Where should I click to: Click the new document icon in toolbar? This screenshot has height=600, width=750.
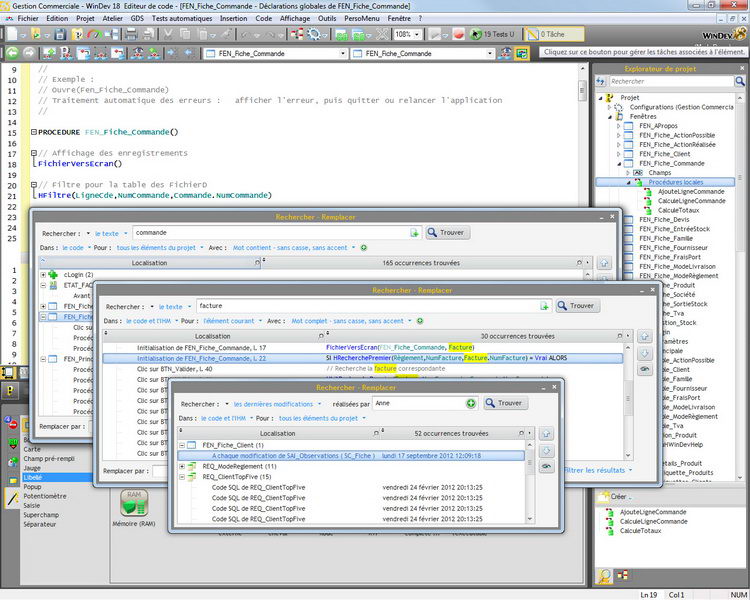tap(12, 34)
